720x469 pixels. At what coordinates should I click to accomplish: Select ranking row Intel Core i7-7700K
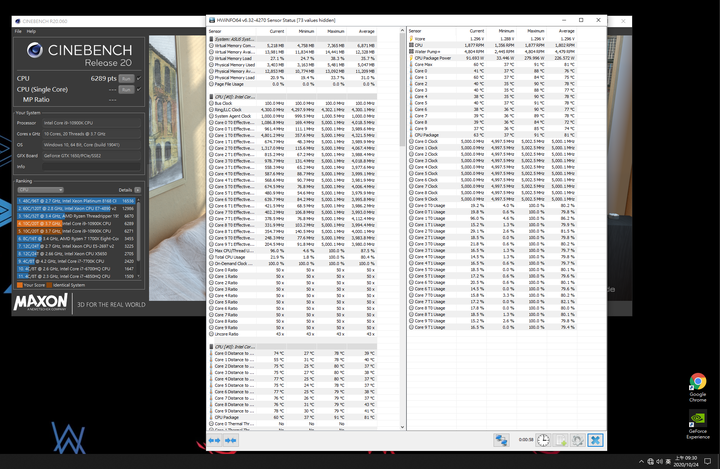[76, 261]
